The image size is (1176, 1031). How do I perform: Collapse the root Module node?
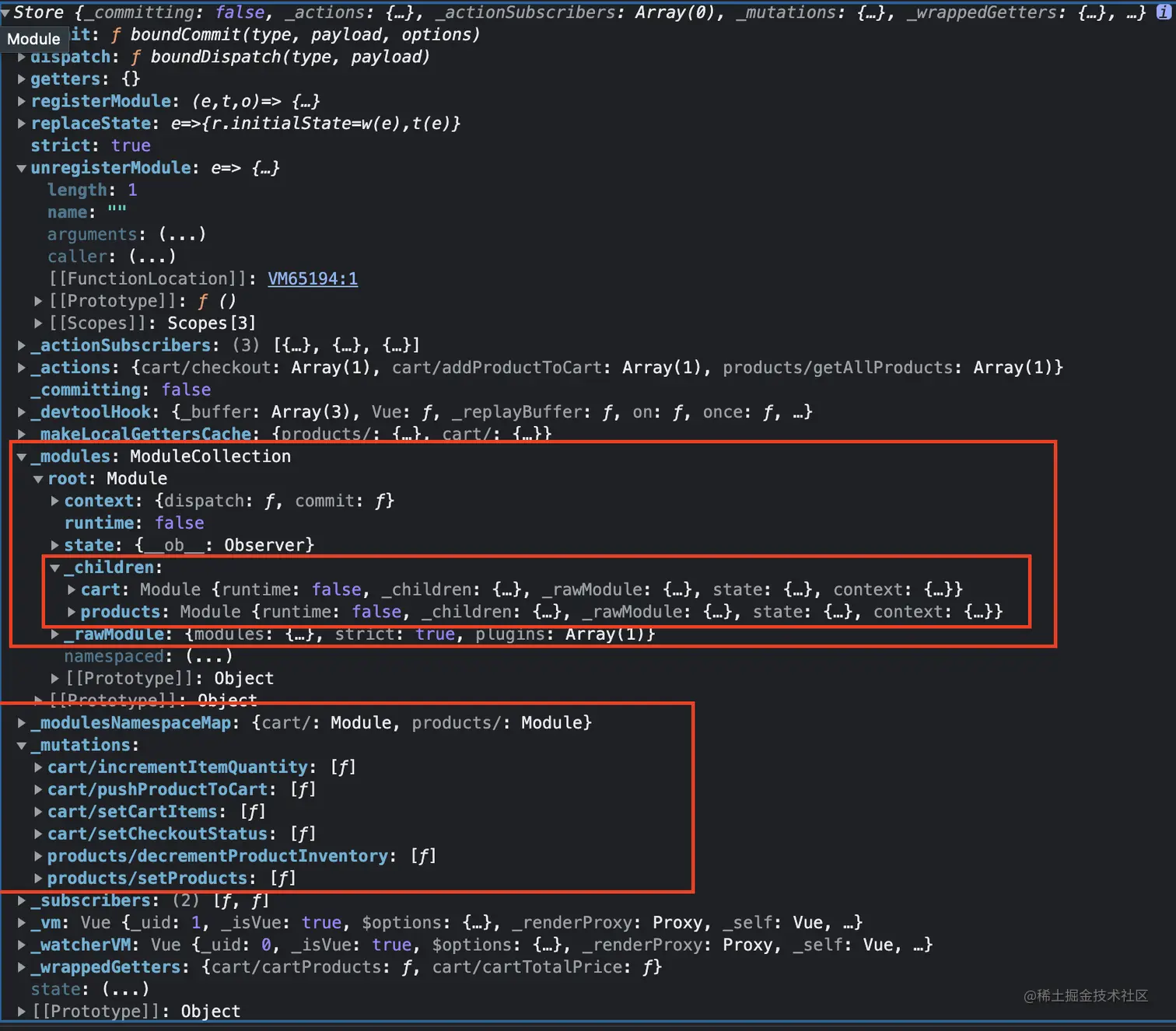coord(38,479)
